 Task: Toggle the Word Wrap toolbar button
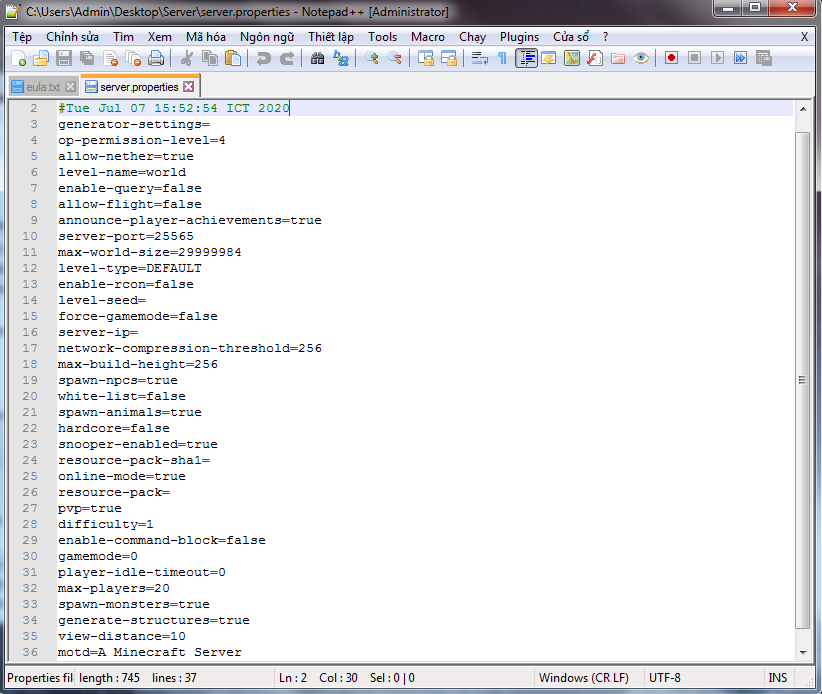click(x=479, y=58)
